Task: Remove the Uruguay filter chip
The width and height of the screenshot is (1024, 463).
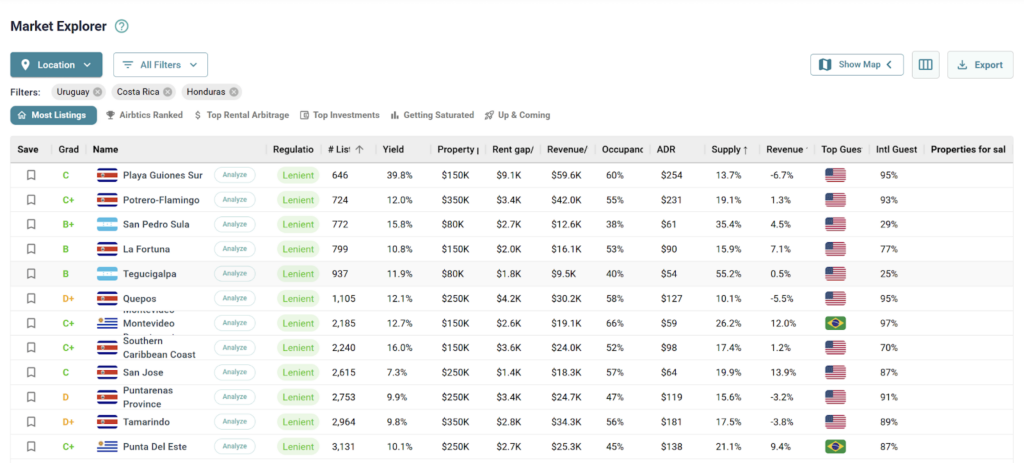Action: tap(98, 92)
